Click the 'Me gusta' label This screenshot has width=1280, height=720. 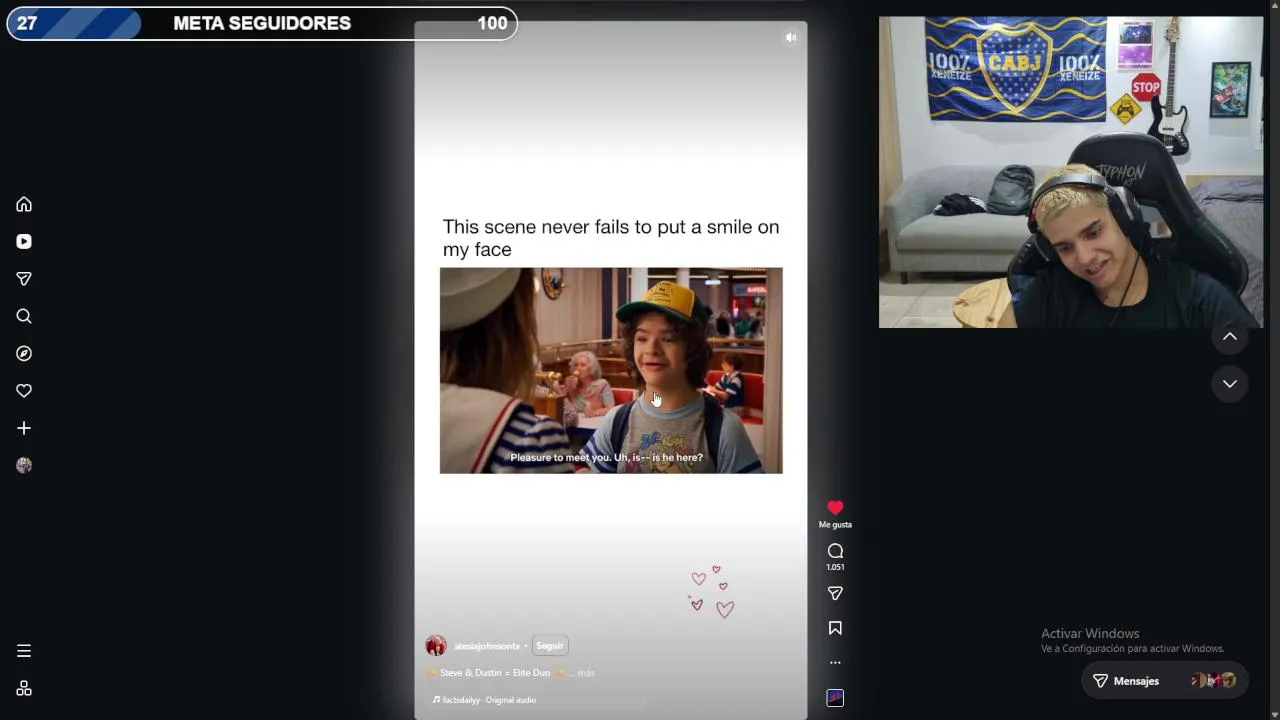[835, 524]
